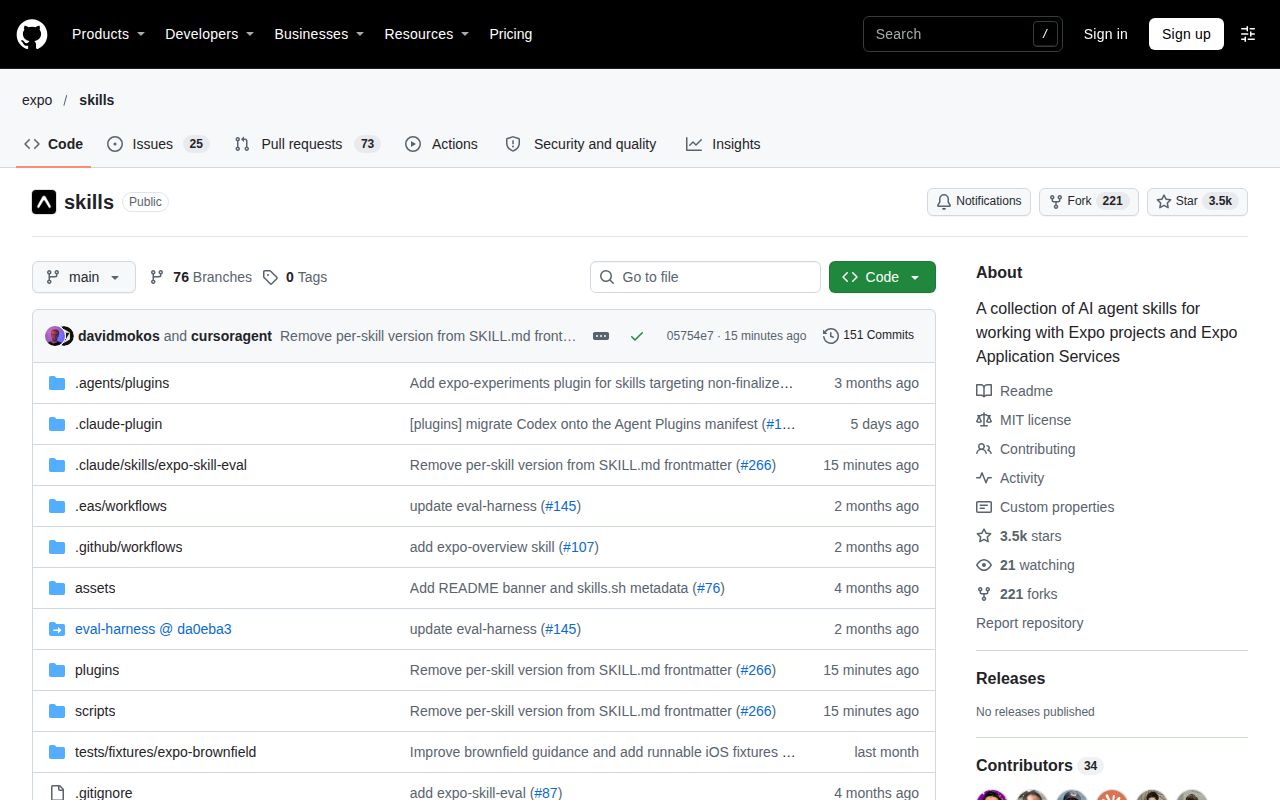Open the Security and quality tab
Viewport: 1280px width, 800px height.
click(581, 144)
